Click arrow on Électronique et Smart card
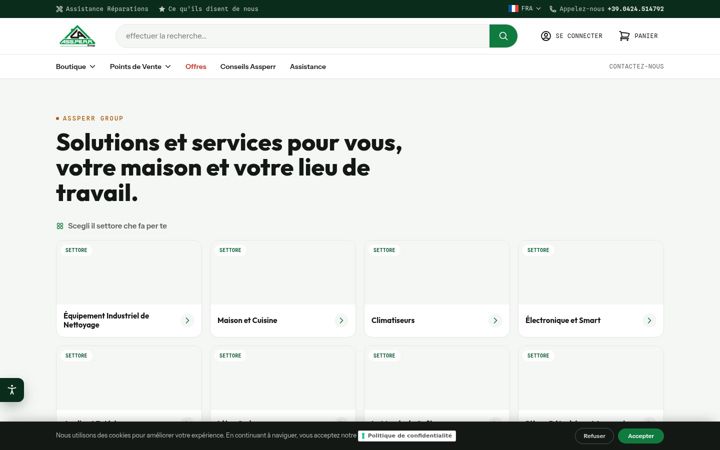Image resolution: width=720 pixels, height=450 pixels. coord(649,320)
